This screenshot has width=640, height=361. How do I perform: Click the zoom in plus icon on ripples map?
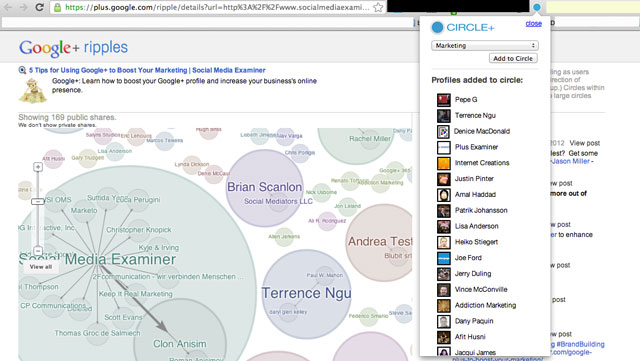pyautogui.click(x=38, y=167)
